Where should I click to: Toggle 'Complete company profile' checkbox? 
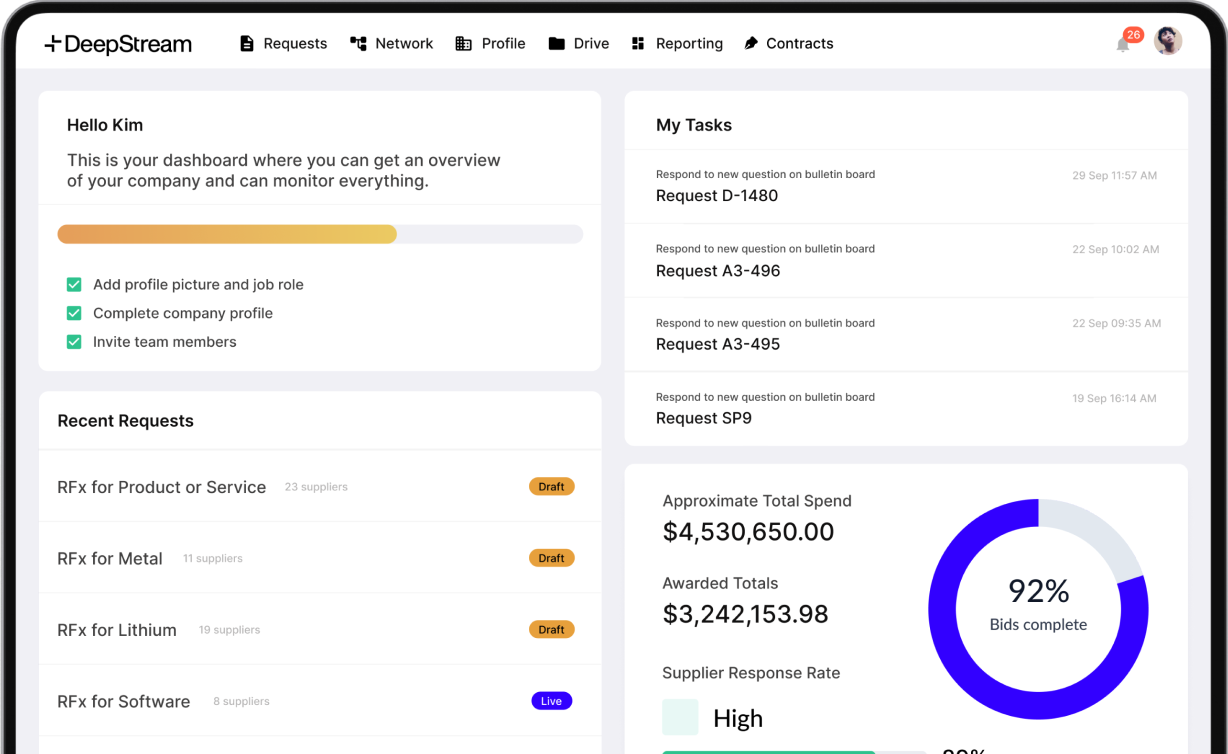[x=74, y=313]
